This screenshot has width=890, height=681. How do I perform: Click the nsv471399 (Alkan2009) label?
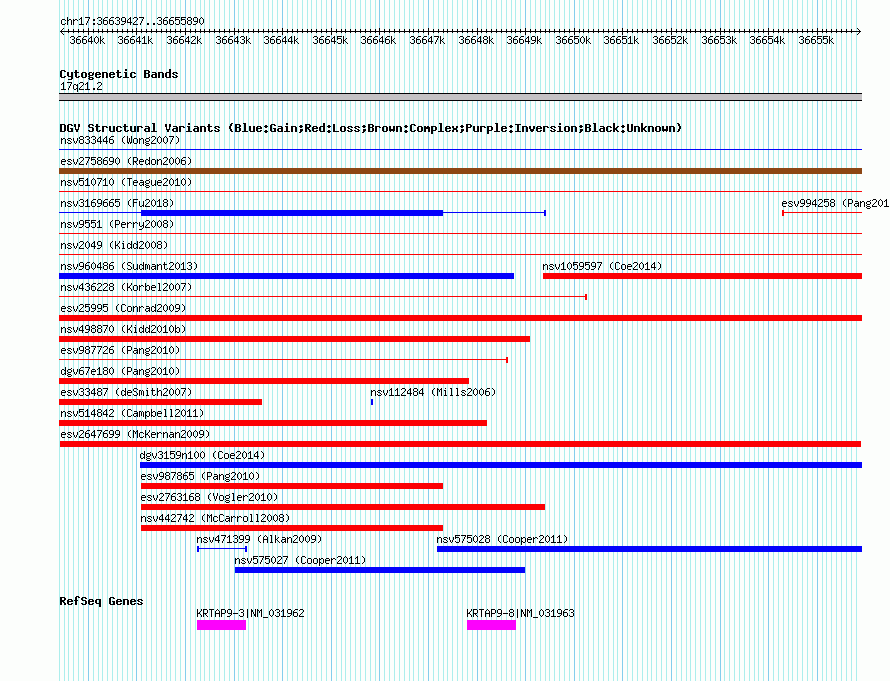259,539
